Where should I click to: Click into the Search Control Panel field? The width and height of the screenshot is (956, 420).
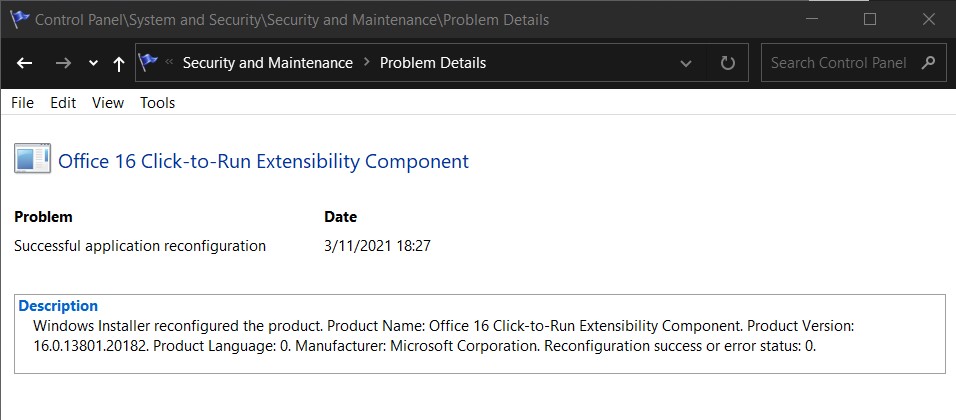838,63
